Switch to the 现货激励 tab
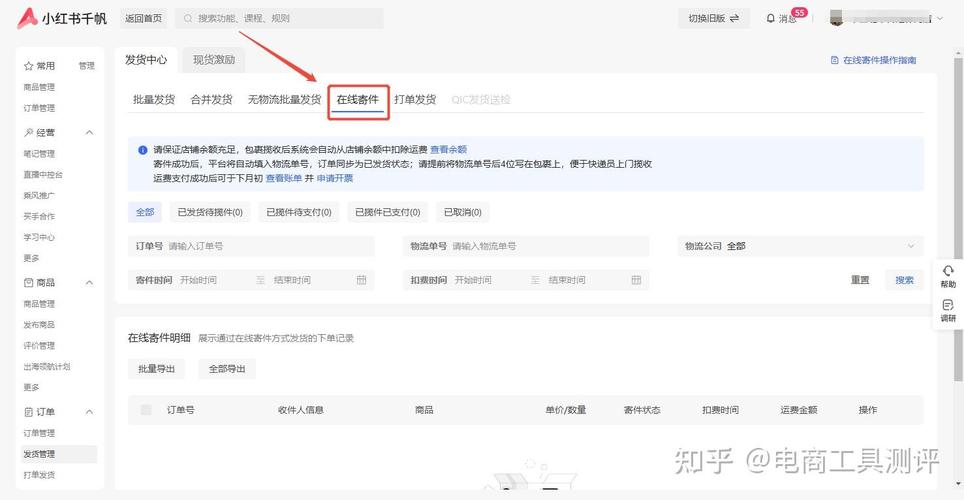Viewport: 964px width, 500px height. [x=214, y=60]
